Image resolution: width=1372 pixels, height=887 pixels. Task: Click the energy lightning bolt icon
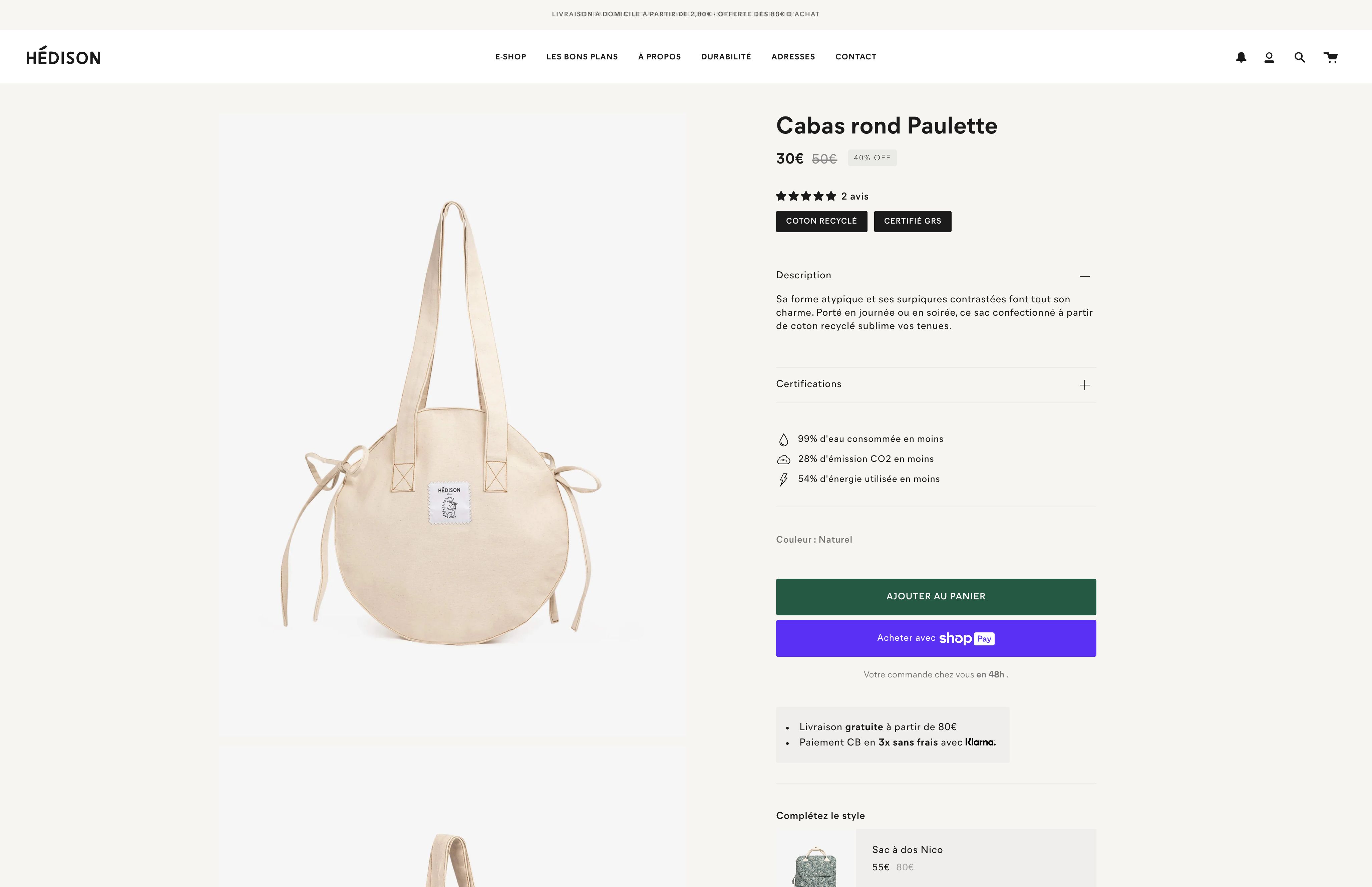pyautogui.click(x=783, y=480)
